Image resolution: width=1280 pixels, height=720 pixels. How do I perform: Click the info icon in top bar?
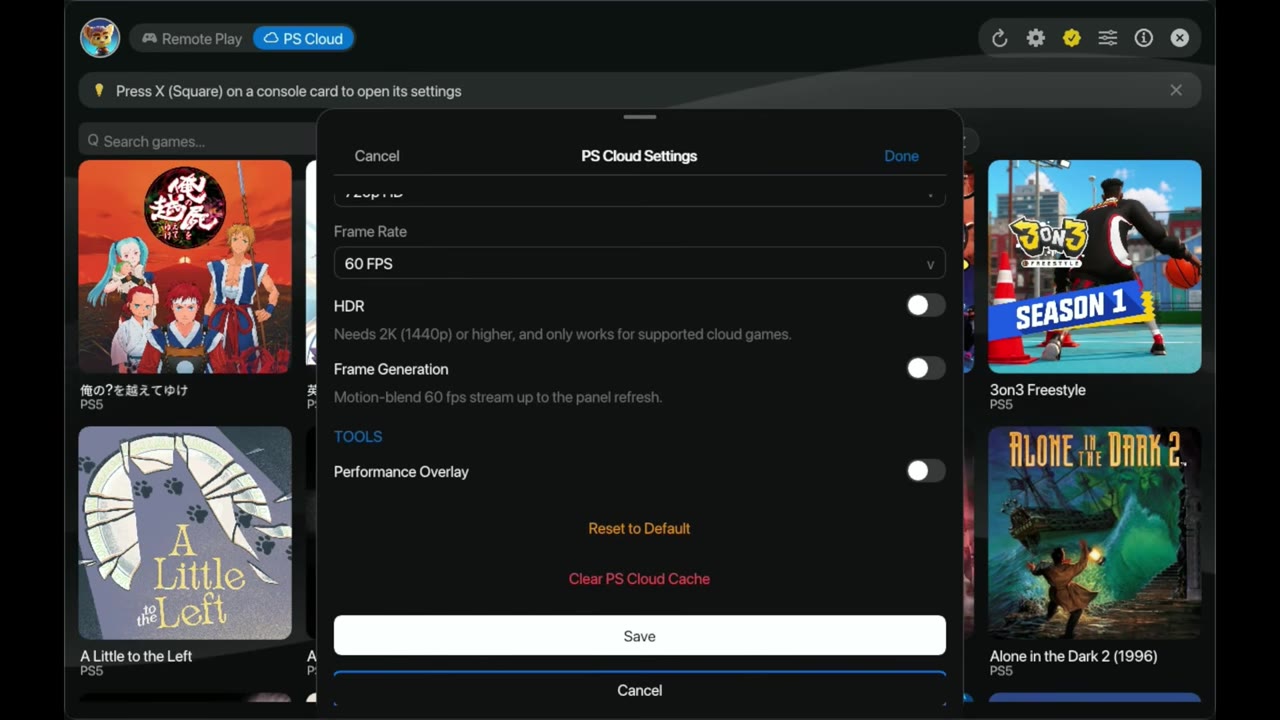click(1144, 38)
